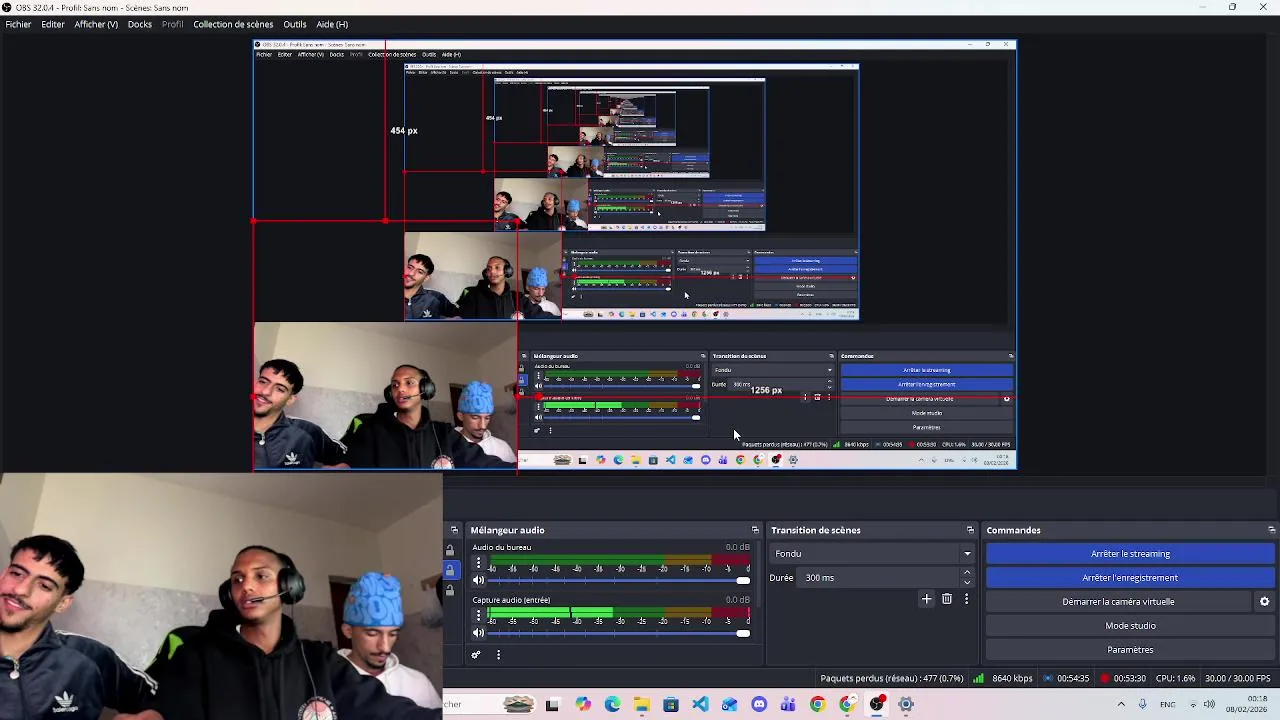
Task: Open the Profil menu
Action: pyautogui.click(x=173, y=24)
